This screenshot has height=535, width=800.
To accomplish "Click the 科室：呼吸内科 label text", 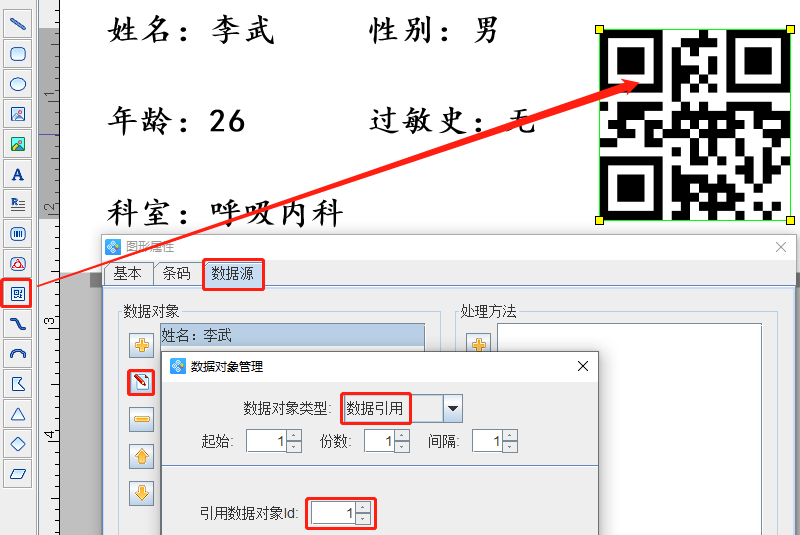I will tap(225, 213).
